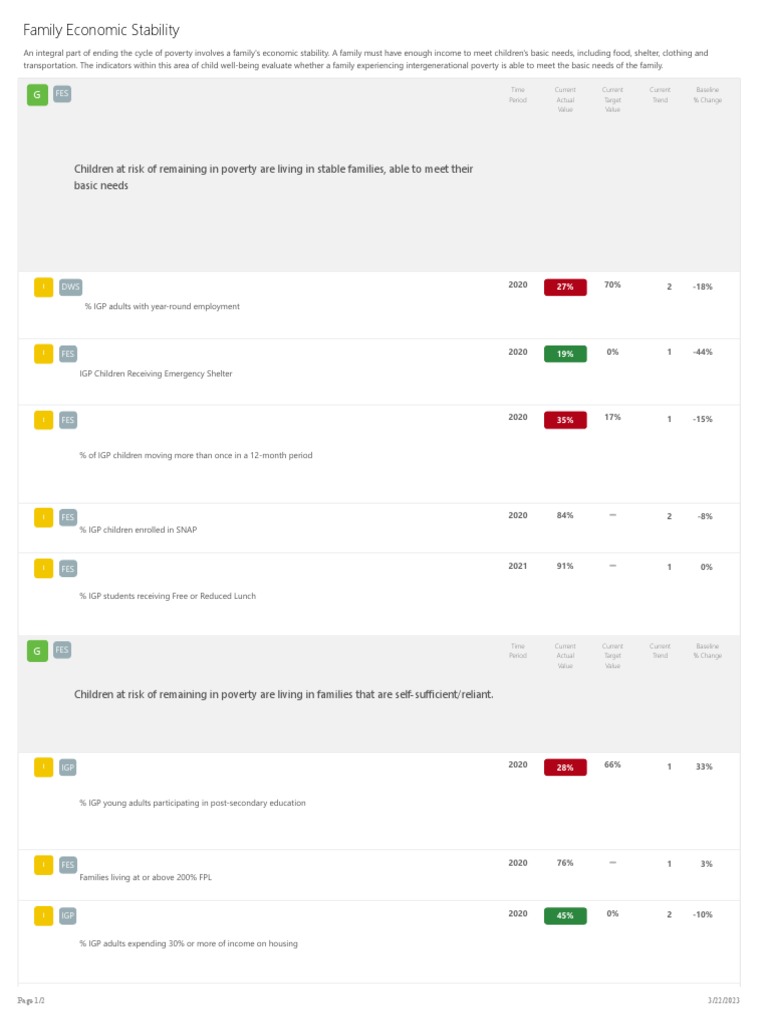Open 'Families living at or above 200% FPL'

146,877
